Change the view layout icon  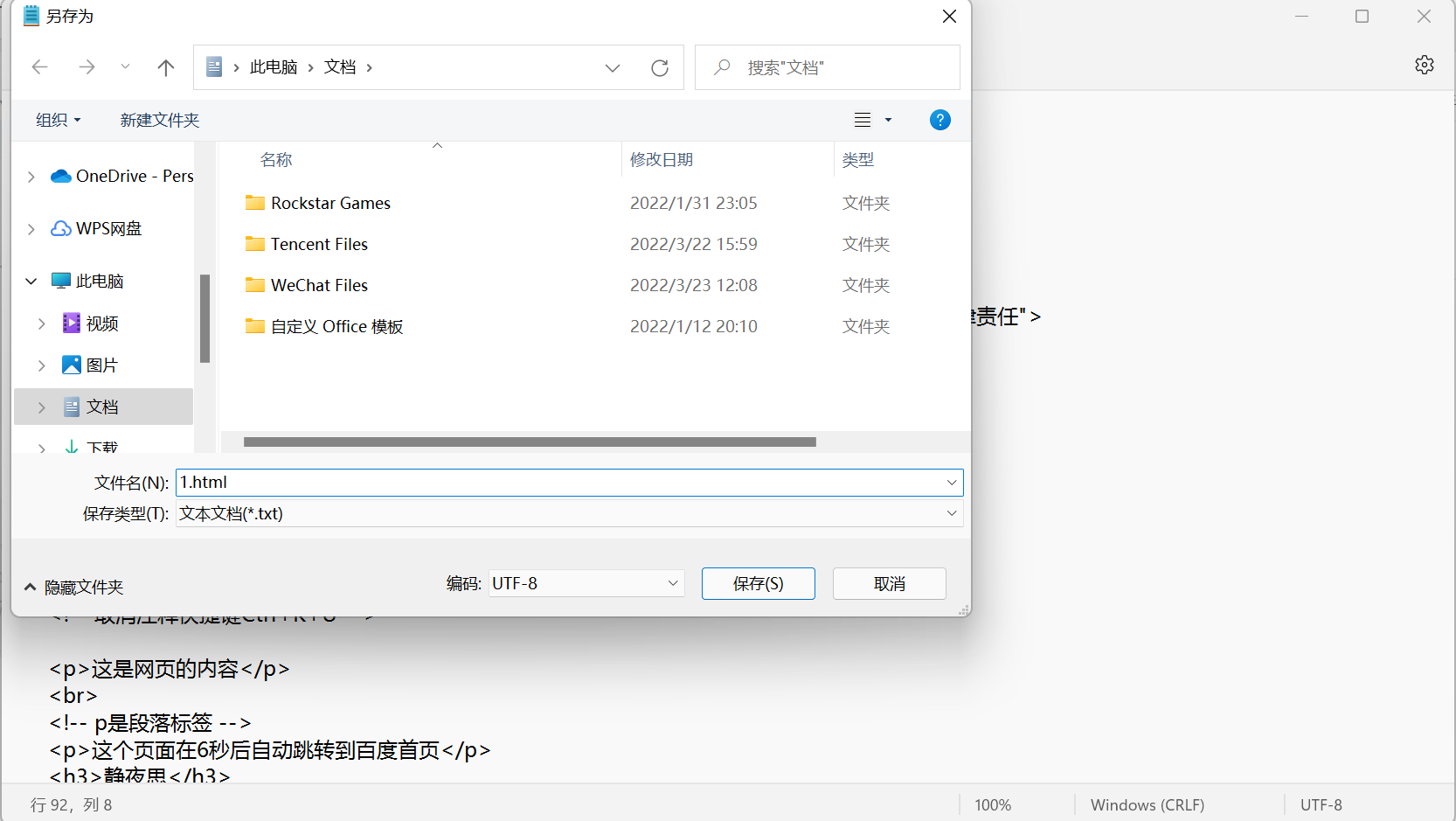pos(863,120)
